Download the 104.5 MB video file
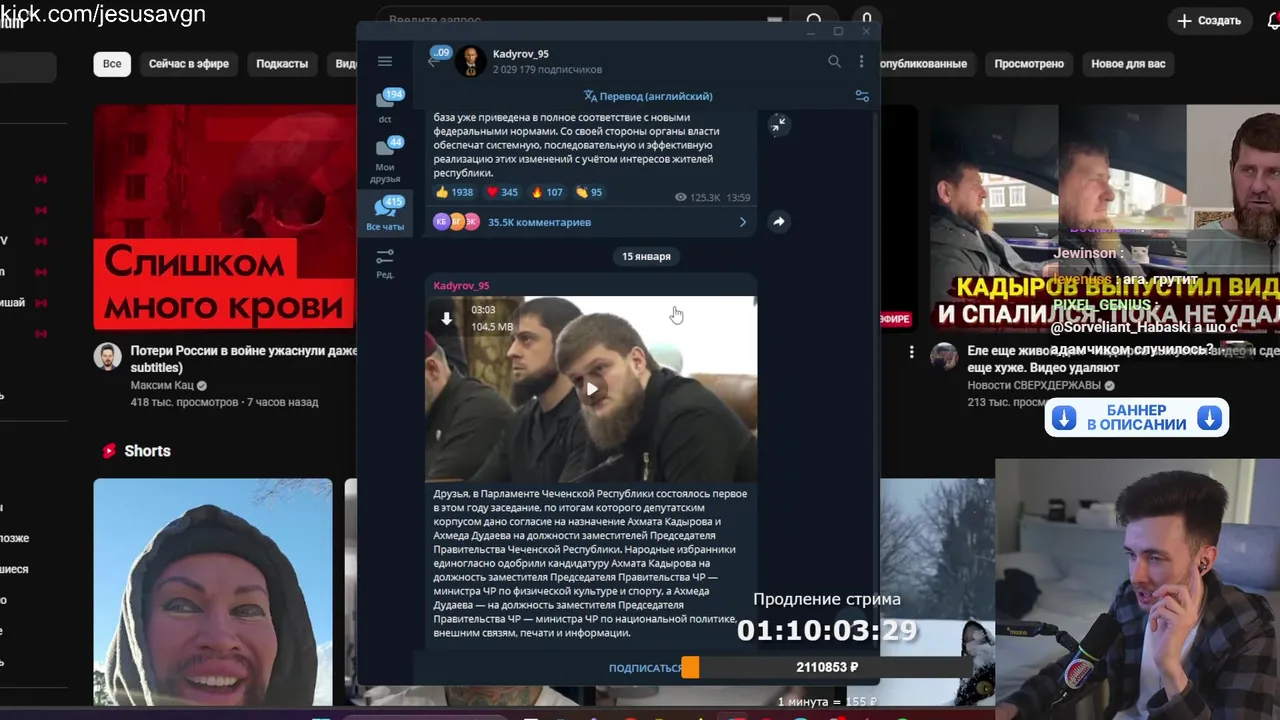Image resolution: width=1280 pixels, height=720 pixels. 447,318
